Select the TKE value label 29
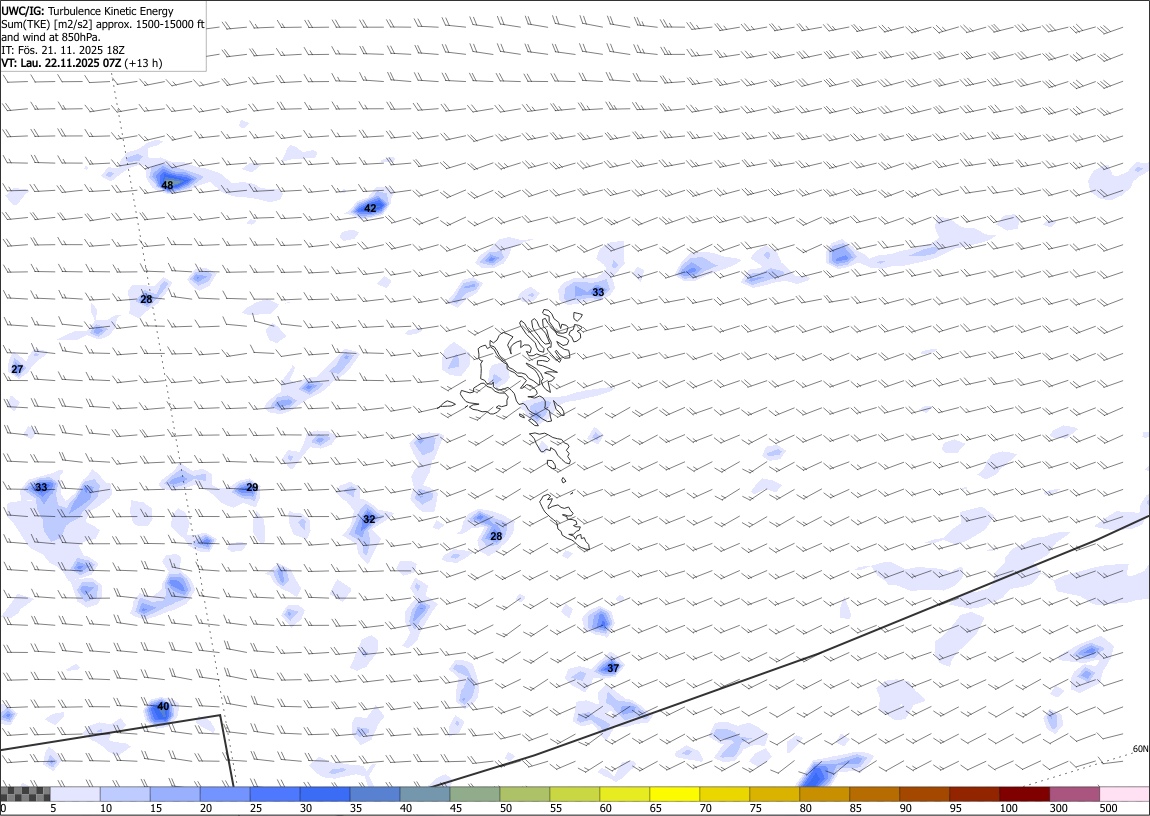1150x816 pixels. click(252, 488)
